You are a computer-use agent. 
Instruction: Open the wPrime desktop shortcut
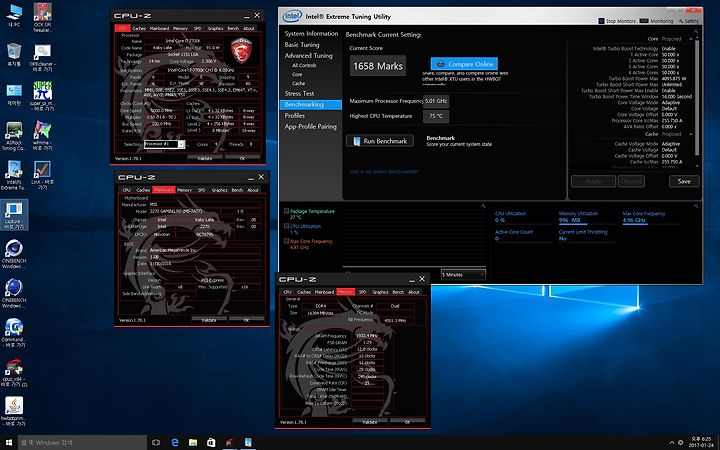(42, 136)
